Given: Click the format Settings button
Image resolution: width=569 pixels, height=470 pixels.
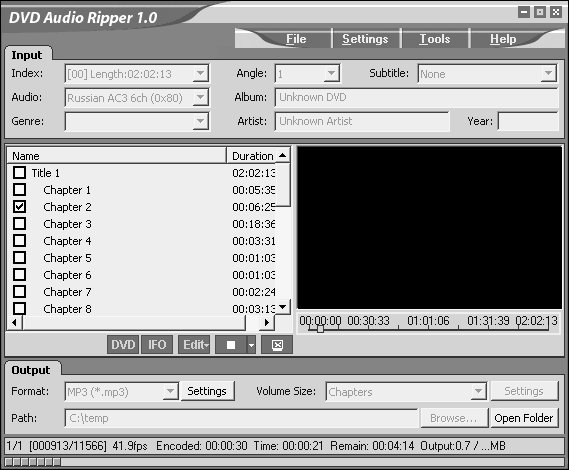Looking at the screenshot, I should tap(207, 391).
